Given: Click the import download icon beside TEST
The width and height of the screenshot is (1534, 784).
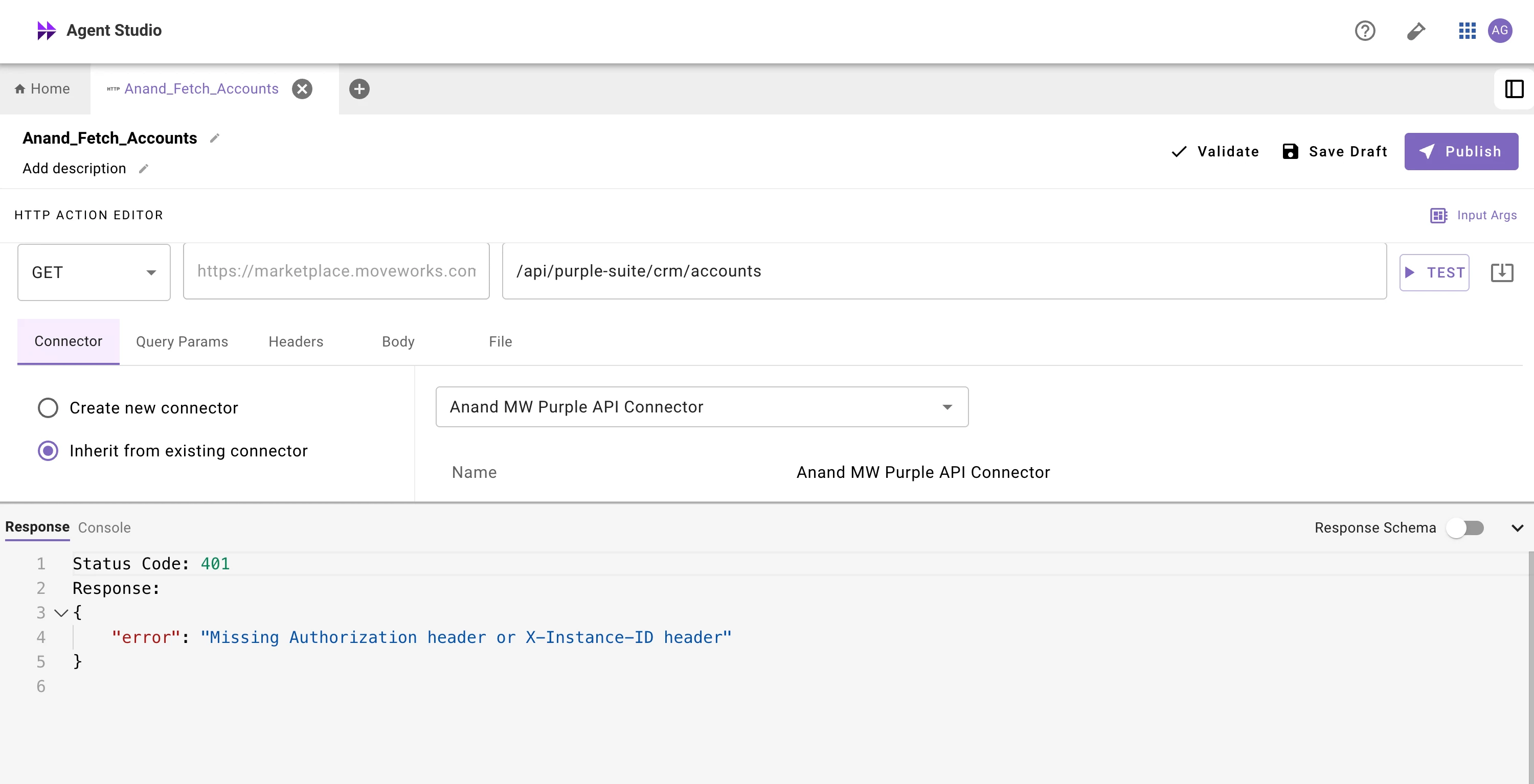Looking at the screenshot, I should click(x=1501, y=272).
